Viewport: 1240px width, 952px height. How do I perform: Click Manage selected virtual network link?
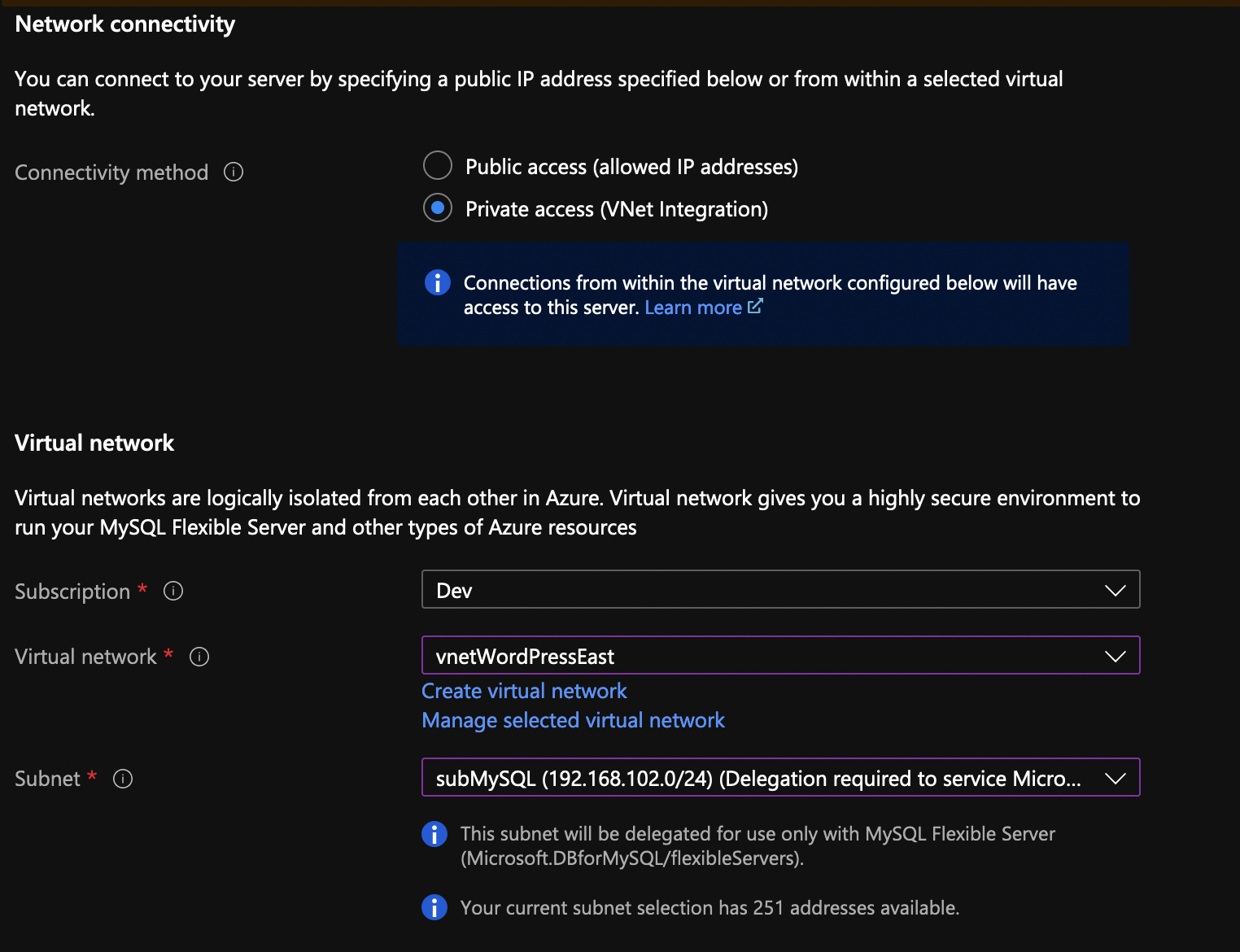click(x=573, y=720)
